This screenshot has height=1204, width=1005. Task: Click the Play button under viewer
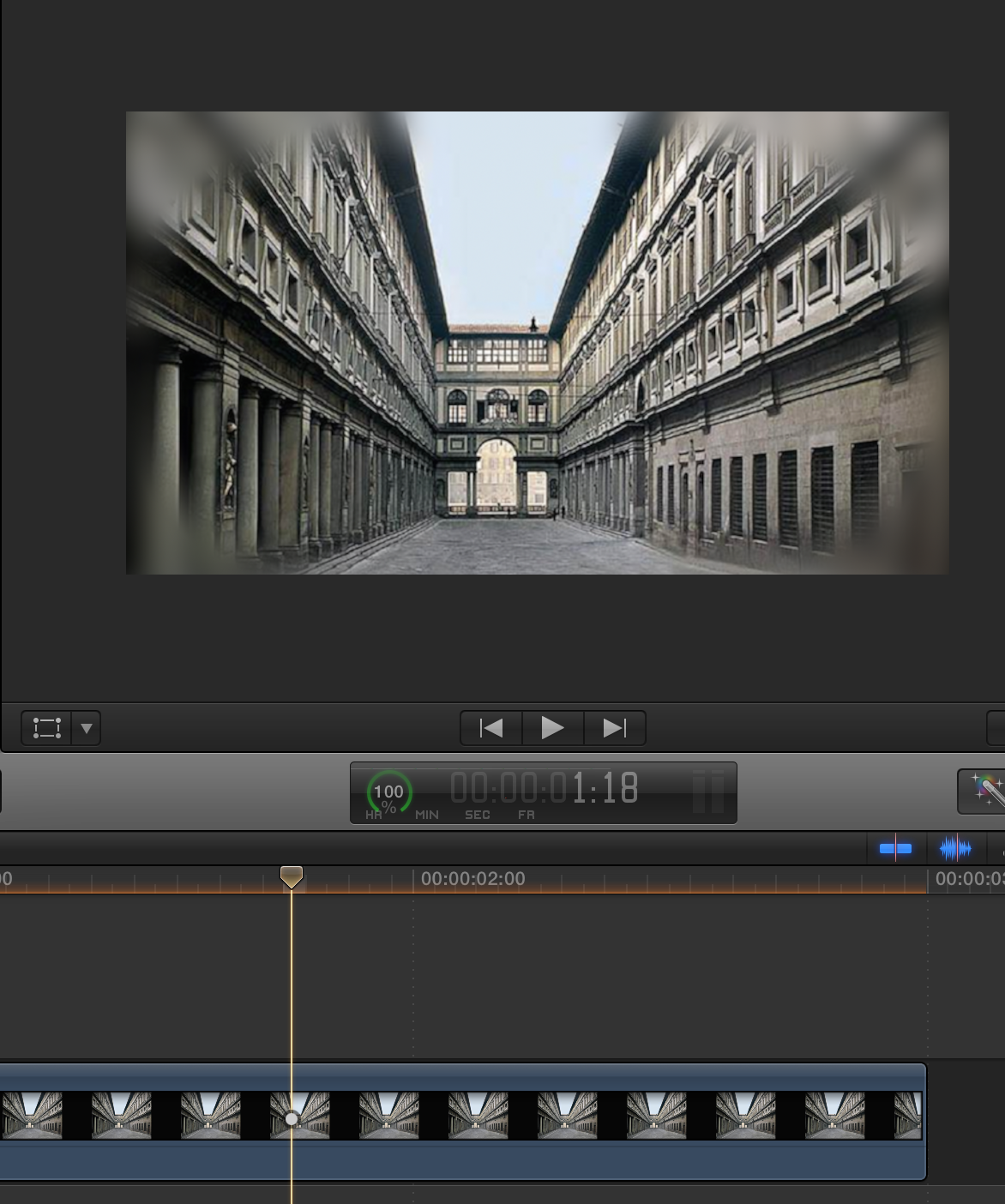(553, 728)
